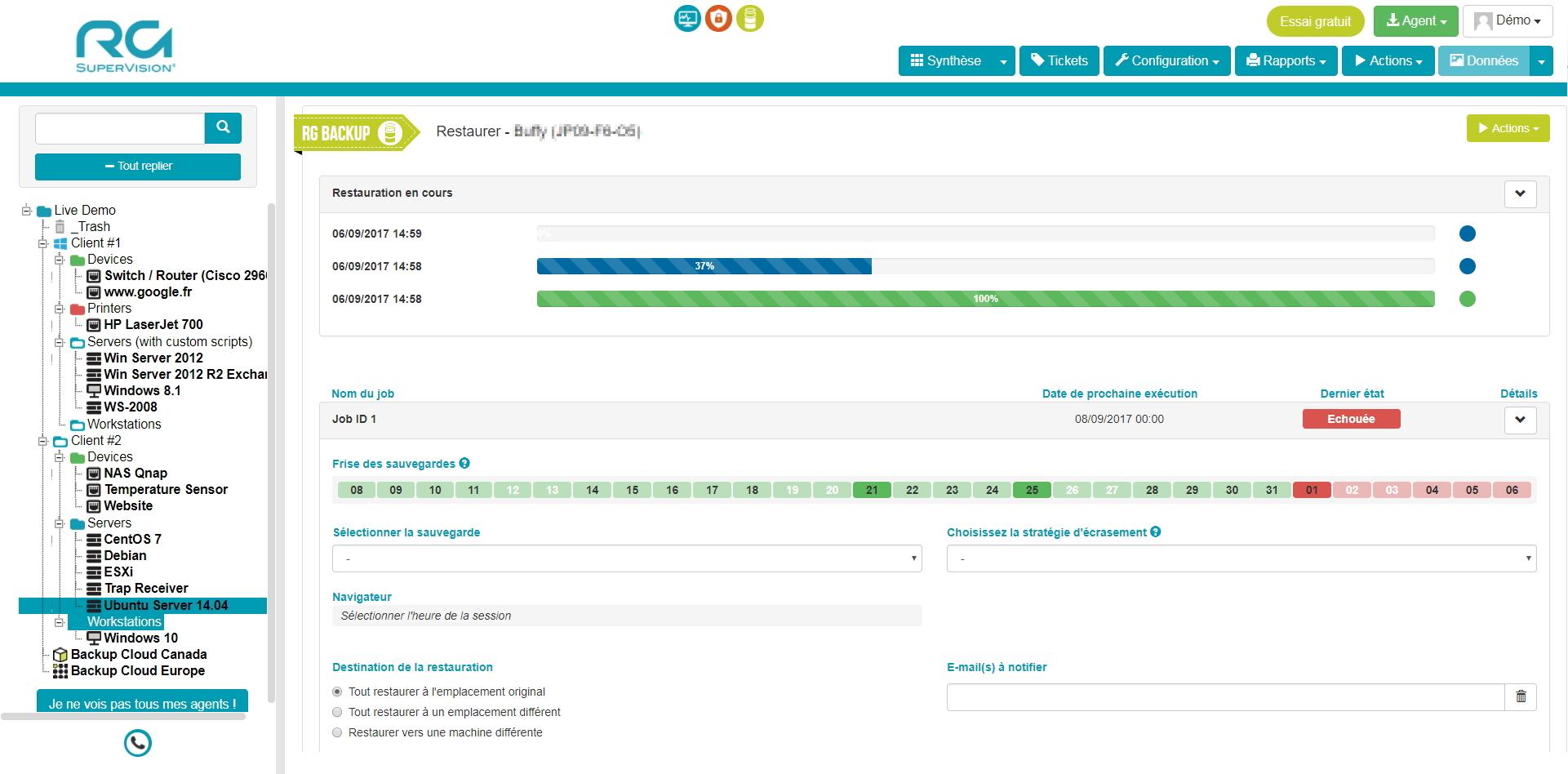Viewport: 1568px width, 774px height.
Task: Open help icon for stratégie d'écrasement
Action: point(1156,532)
